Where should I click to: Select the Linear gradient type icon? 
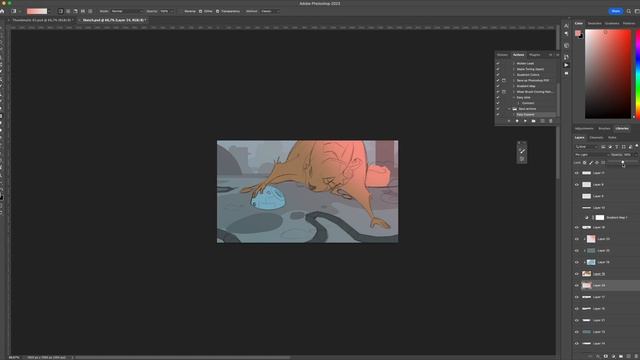pos(60,11)
